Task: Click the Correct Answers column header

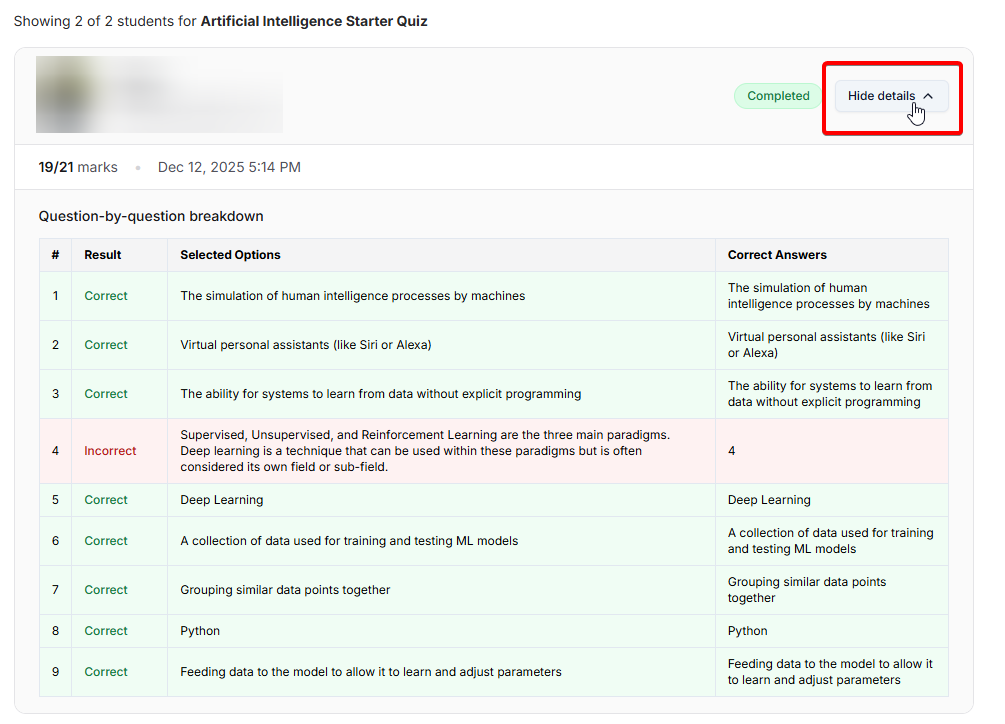Action: pos(777,255)
